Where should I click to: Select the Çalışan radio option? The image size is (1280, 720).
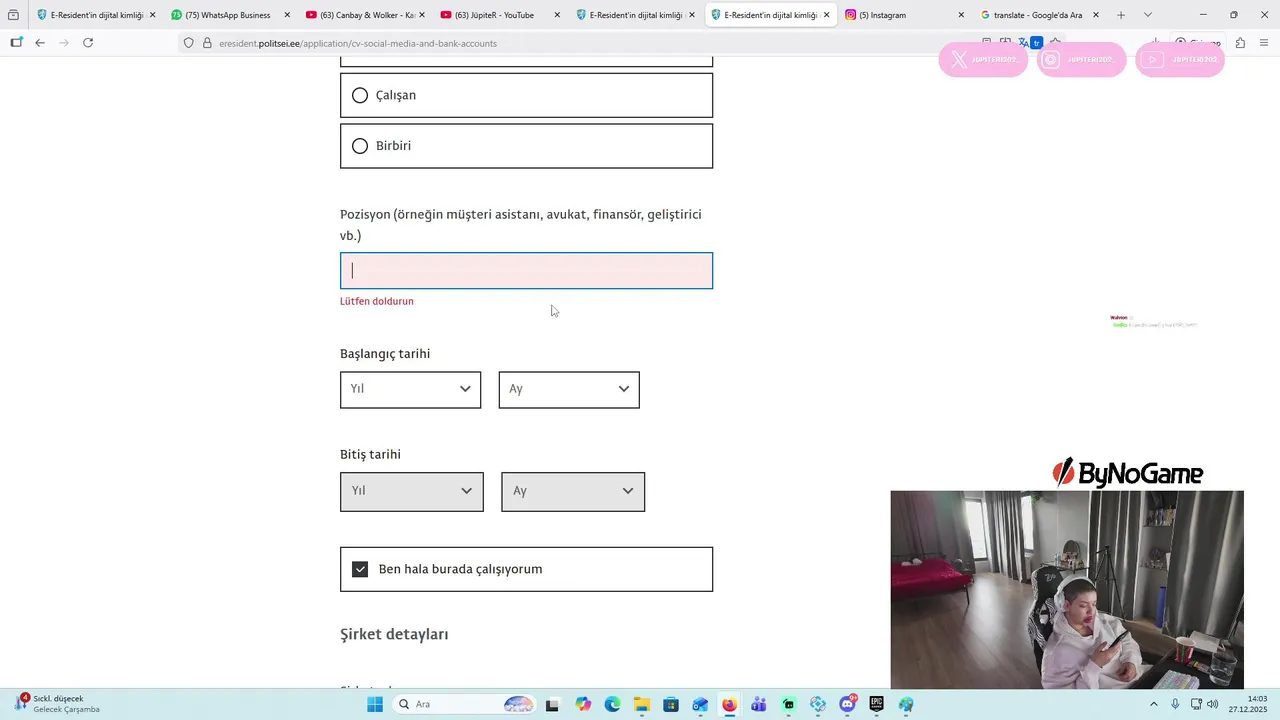click(x=526, y=95)
